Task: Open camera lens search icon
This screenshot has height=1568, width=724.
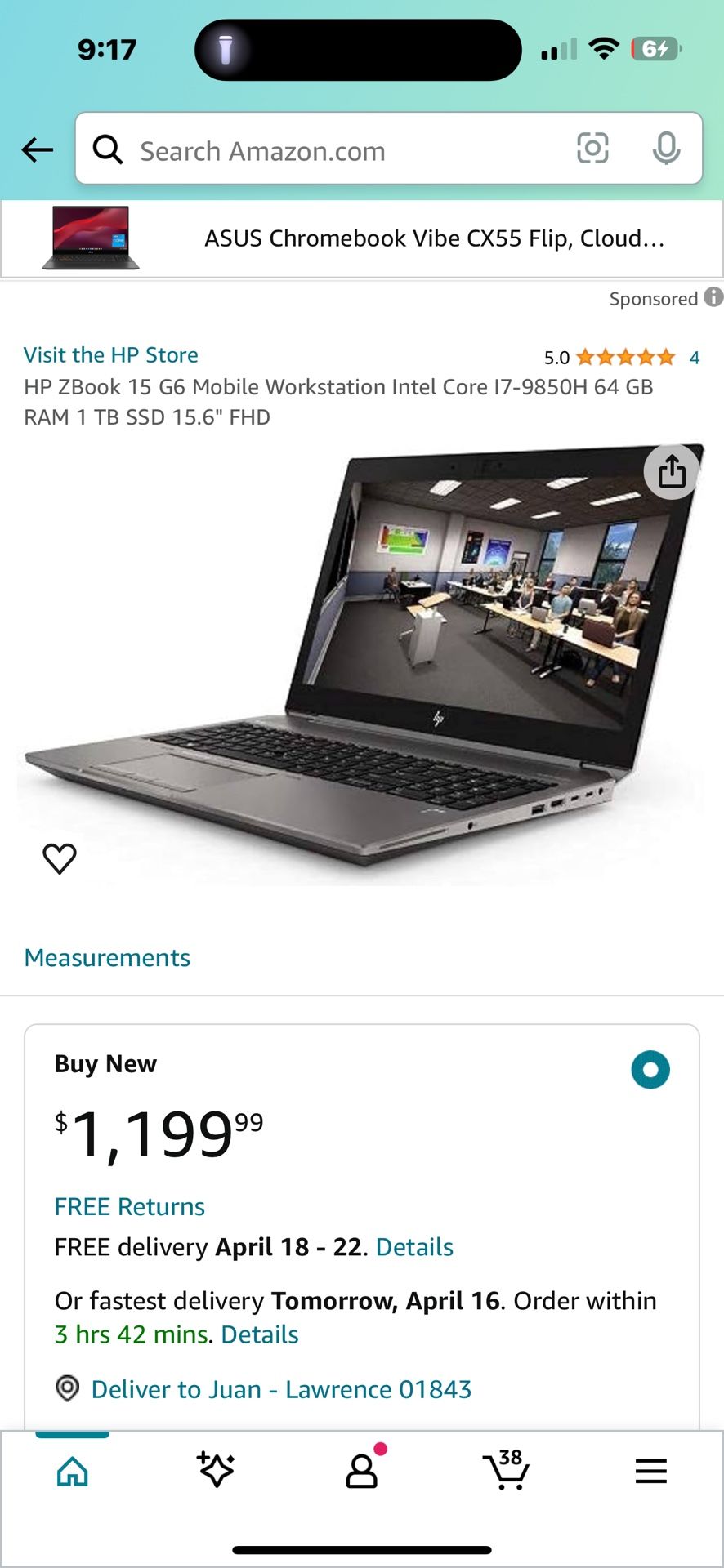Action: point(592,149)
